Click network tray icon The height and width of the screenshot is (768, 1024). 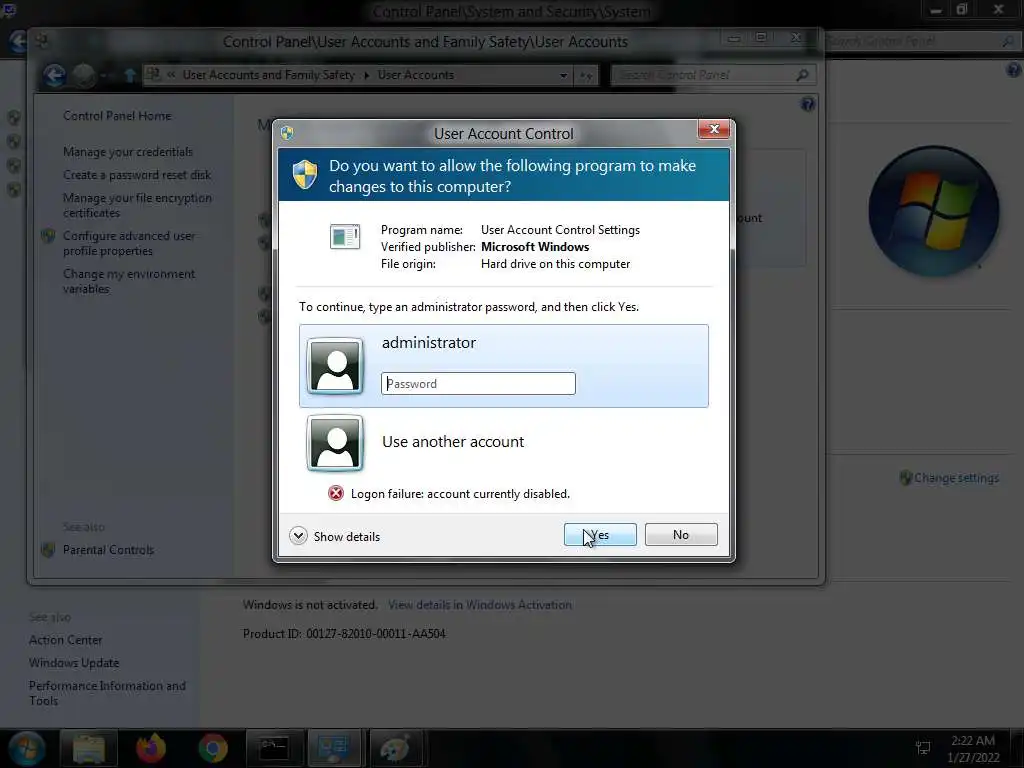(x=923, y=748)
